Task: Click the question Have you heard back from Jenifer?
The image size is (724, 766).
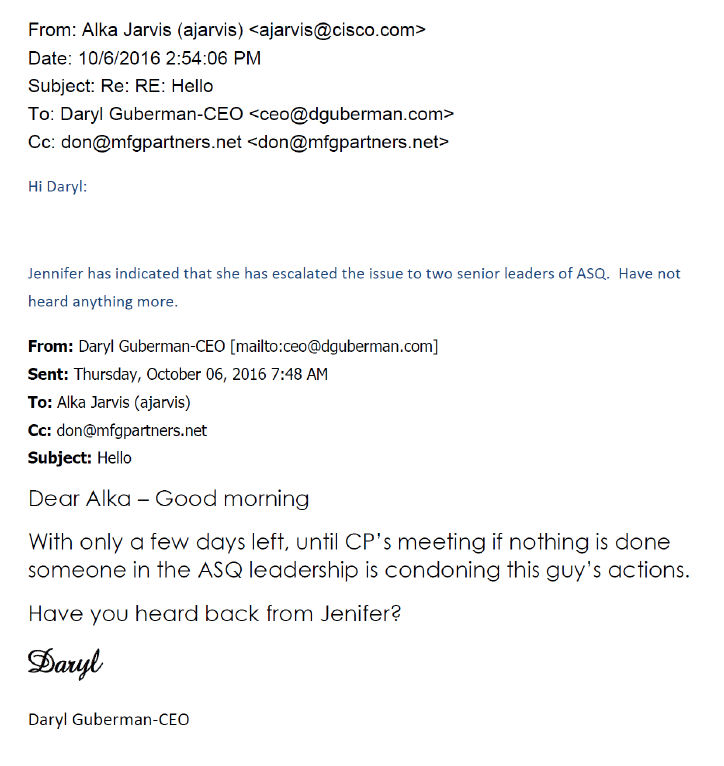Action: click(215, 613)
